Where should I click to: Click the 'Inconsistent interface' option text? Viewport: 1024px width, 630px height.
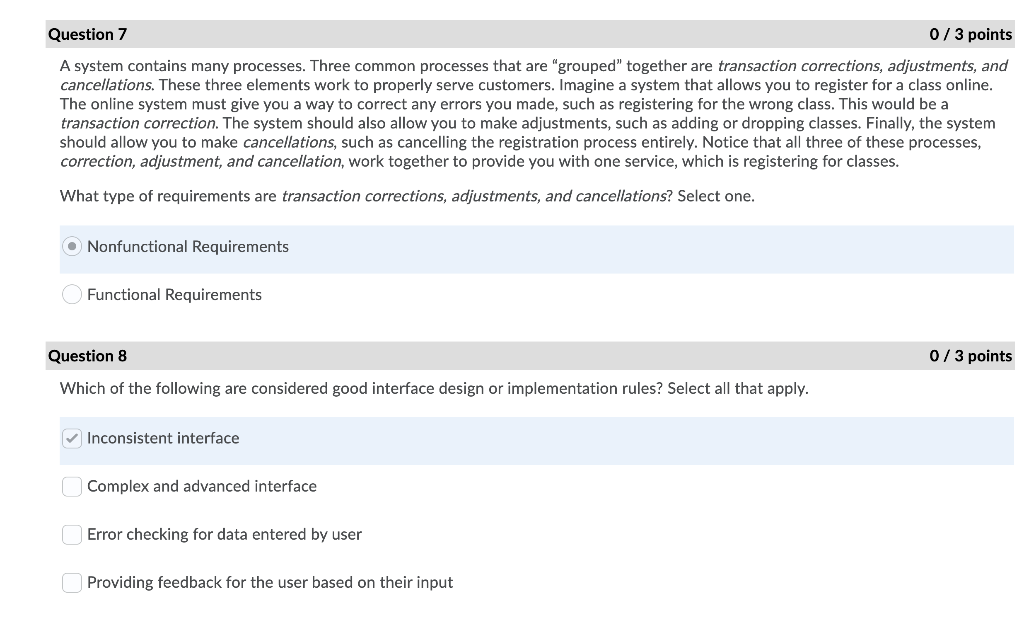[x=163, y=438]
